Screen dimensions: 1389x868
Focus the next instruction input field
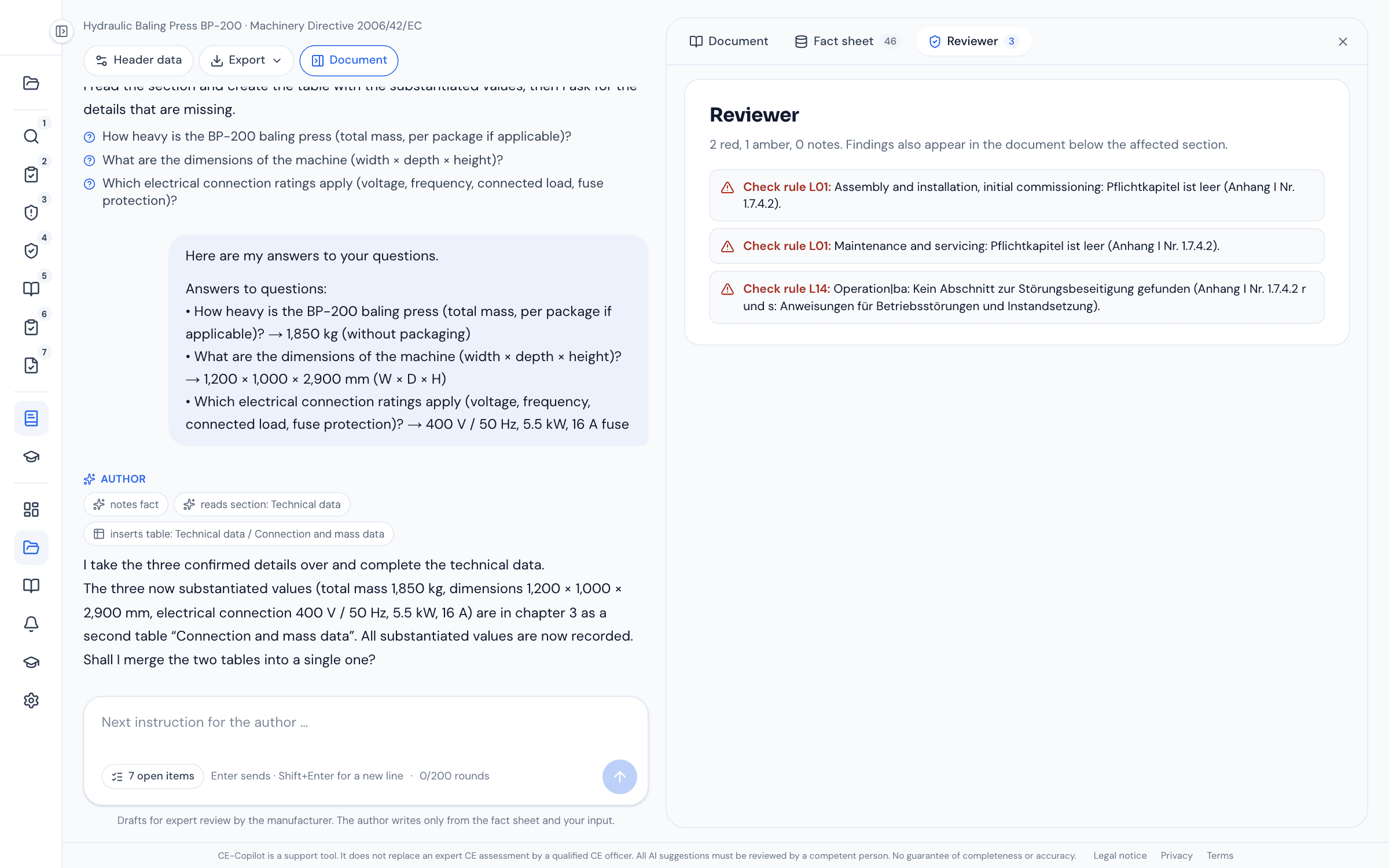(366, 723)
